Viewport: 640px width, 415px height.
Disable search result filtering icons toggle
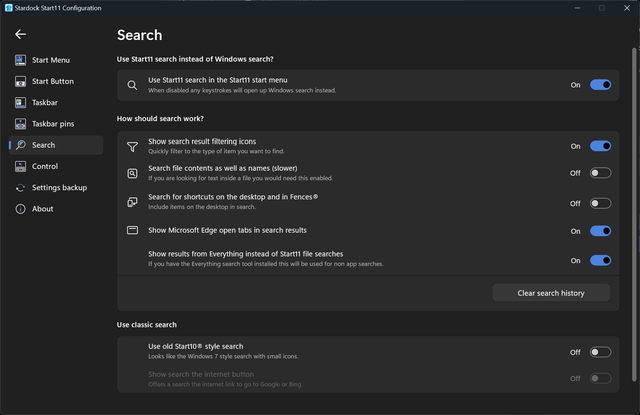(x=600, y=146)
